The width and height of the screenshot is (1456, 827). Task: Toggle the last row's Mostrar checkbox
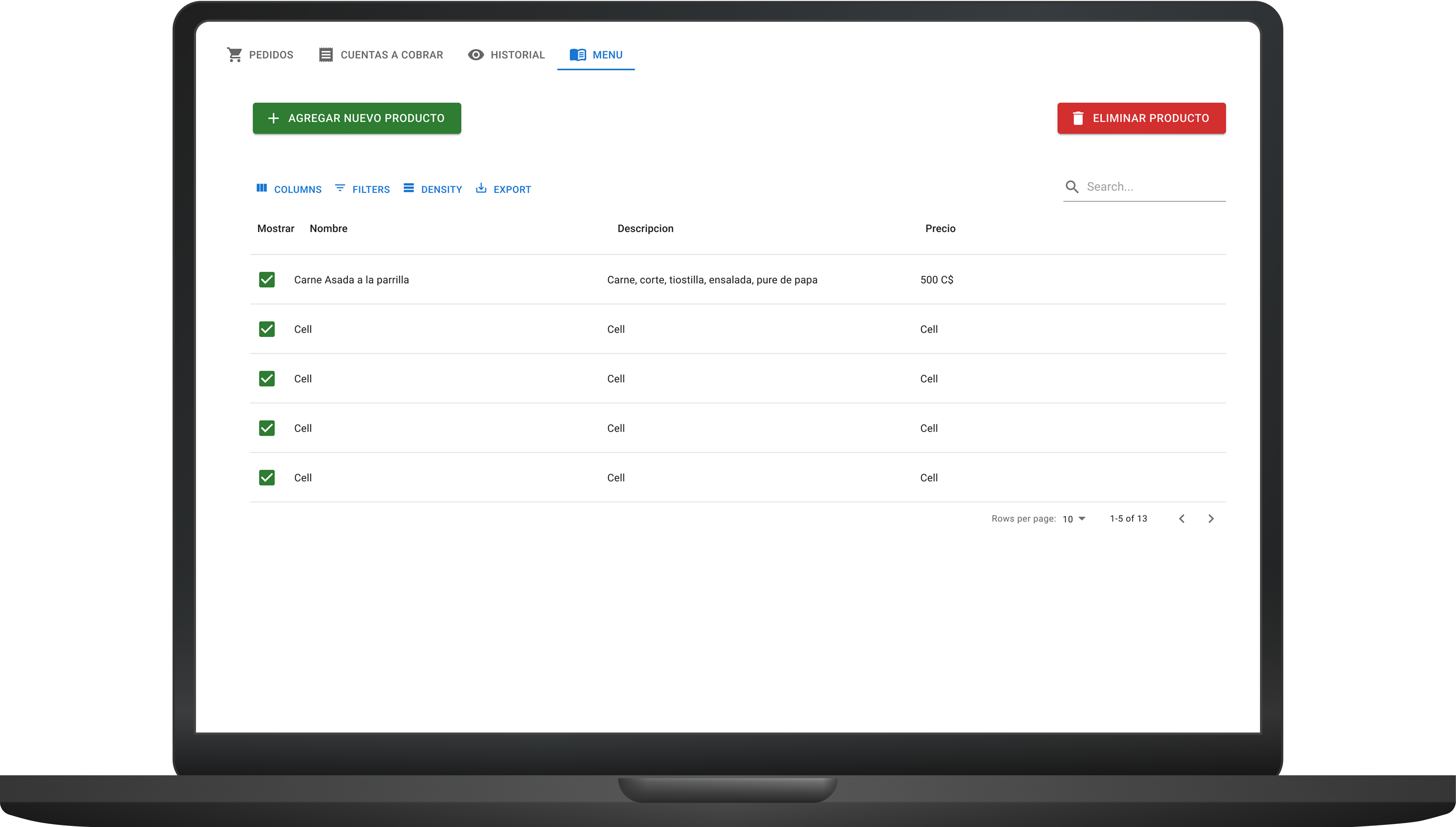click(267, 478)
